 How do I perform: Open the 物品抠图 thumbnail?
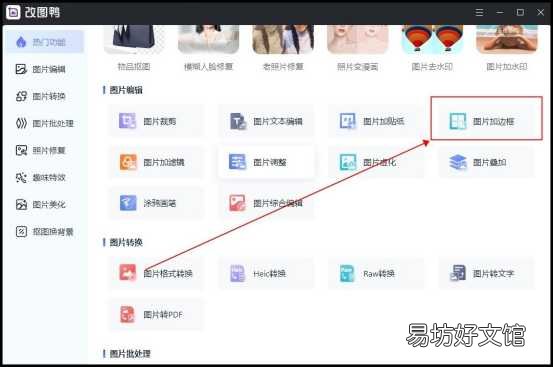[x=134, y=39]
